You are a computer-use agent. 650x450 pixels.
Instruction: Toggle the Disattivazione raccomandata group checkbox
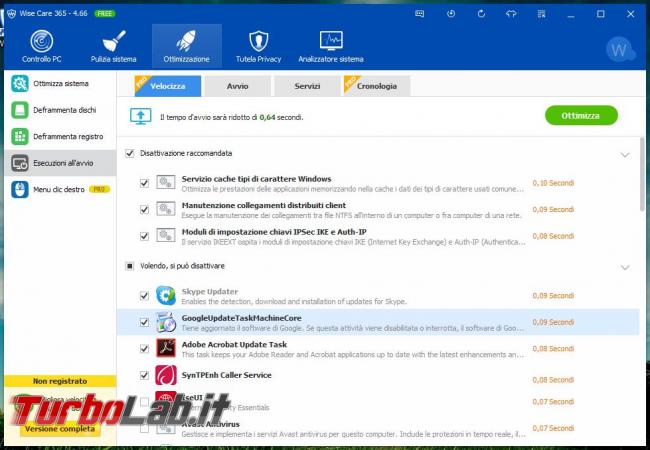pyautogui.click(x=130, y=153)
